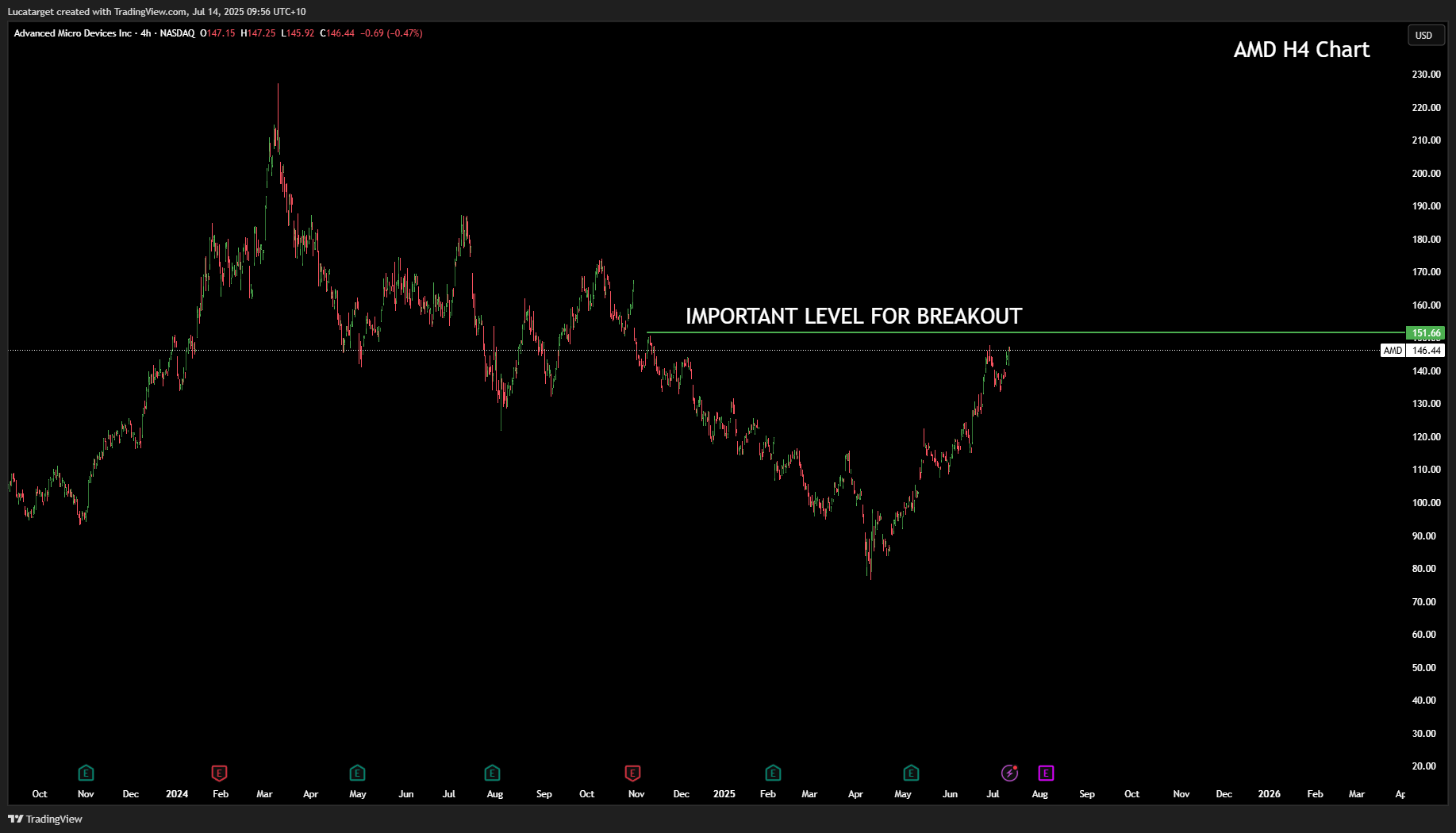Click the 180.00 price axis label
The width and height of the screenshot is (1456, 833).
[1426, 240]
